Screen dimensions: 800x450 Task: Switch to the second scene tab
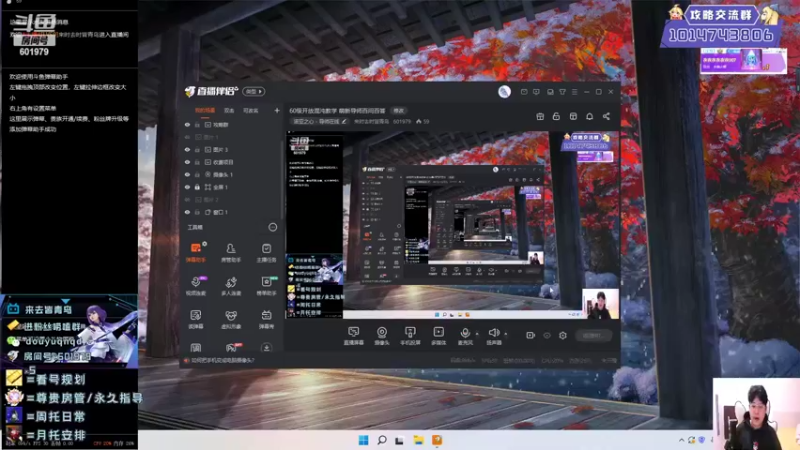tap(229, 110)
